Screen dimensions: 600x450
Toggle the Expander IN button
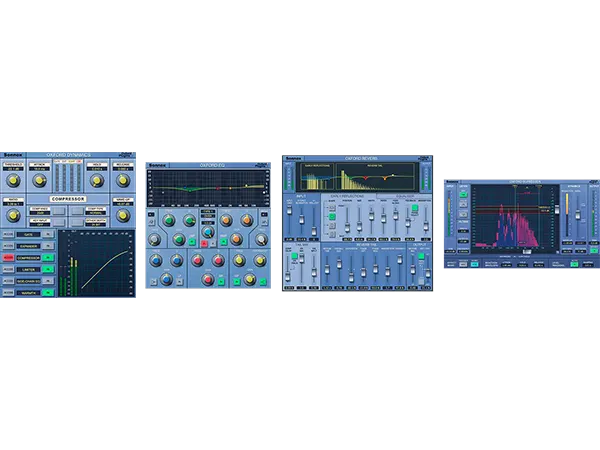(48, 246)
